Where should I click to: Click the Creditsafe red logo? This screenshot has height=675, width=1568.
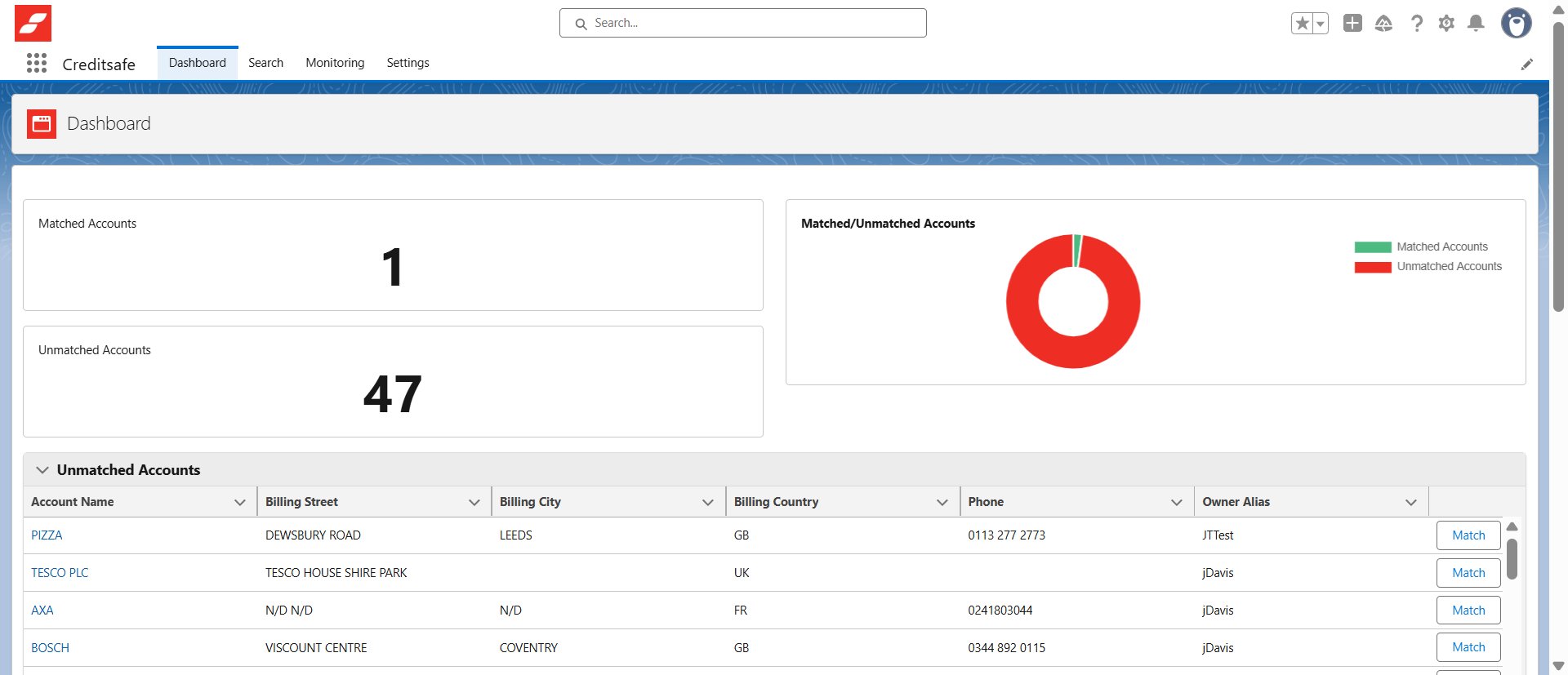[33, 23]
